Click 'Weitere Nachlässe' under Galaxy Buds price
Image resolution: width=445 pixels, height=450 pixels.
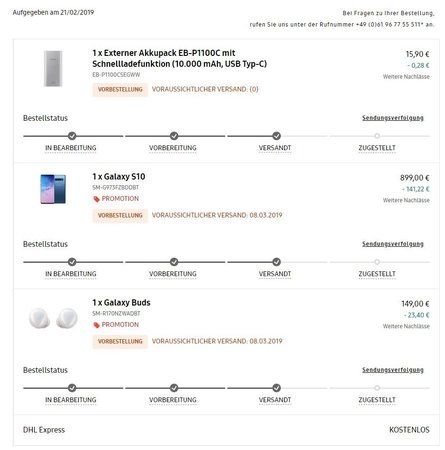(x=406, y=326)
